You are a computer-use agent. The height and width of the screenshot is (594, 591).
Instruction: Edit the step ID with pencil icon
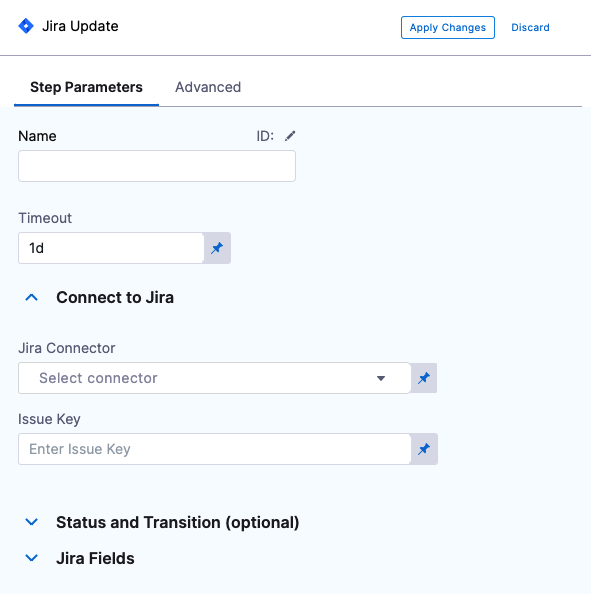(290, 136)
